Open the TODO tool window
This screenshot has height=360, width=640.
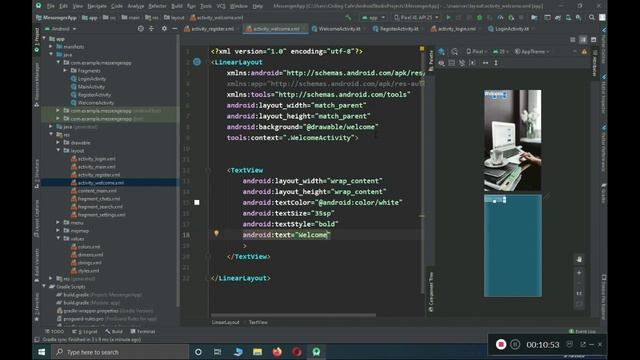tap(55, 331)
